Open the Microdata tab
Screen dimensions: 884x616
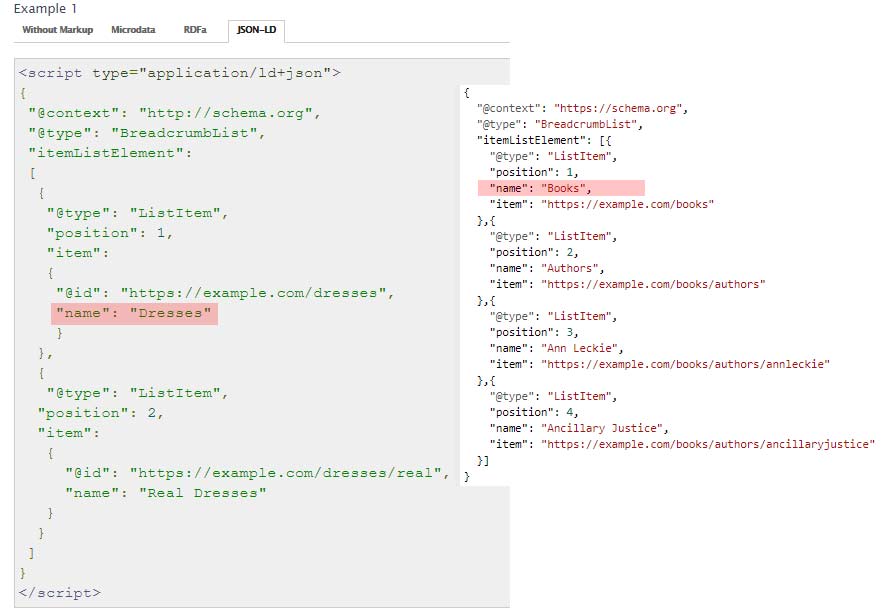pyautogui.click(x=133, y=30)
